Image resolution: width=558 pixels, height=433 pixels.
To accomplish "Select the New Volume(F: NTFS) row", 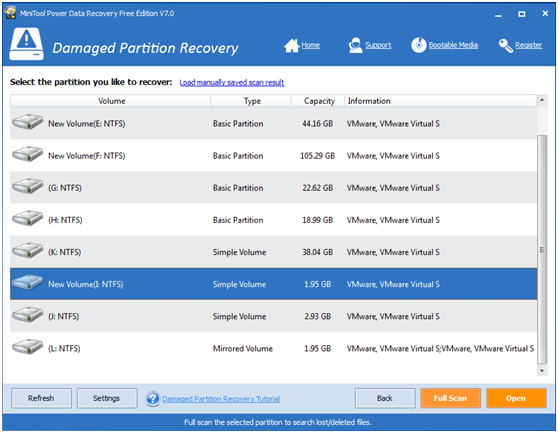I will click(273, 155).
